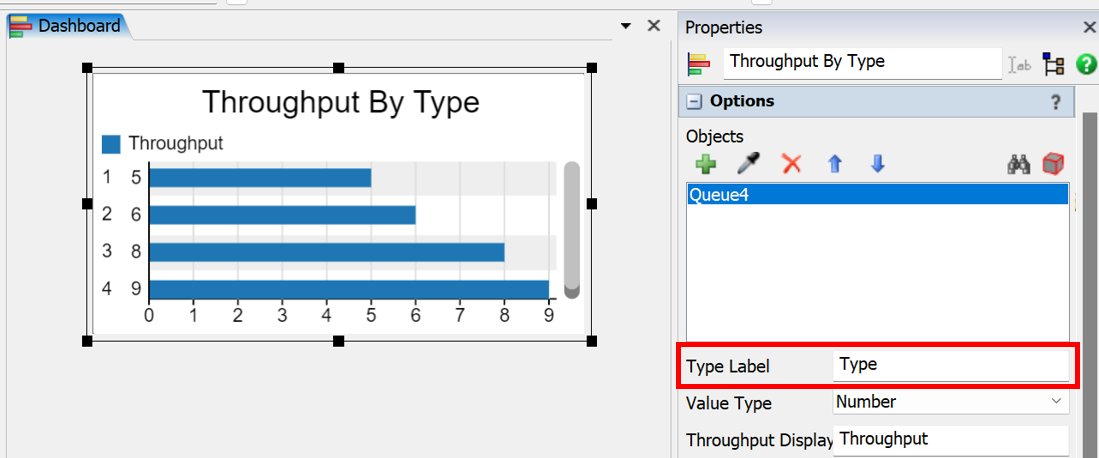Move object down with blue down arrow
The width and height of the screenshot is (1099, 458).
click(x=877, y=164)
